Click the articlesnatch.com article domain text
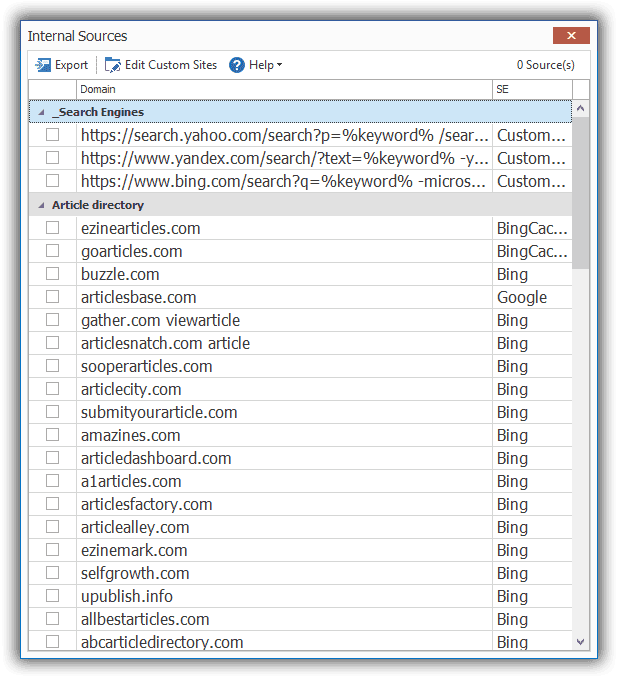 pyautogui.click(x=165, y=343)
